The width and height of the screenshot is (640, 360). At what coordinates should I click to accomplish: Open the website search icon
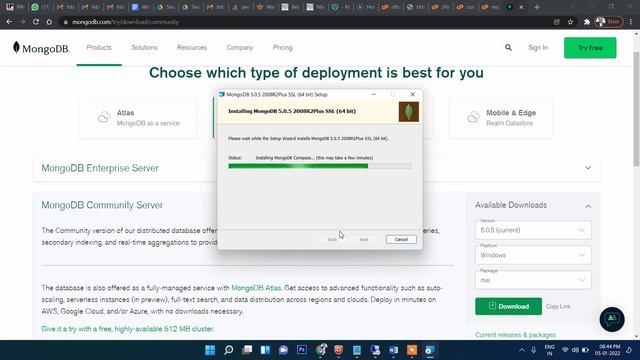508,48
